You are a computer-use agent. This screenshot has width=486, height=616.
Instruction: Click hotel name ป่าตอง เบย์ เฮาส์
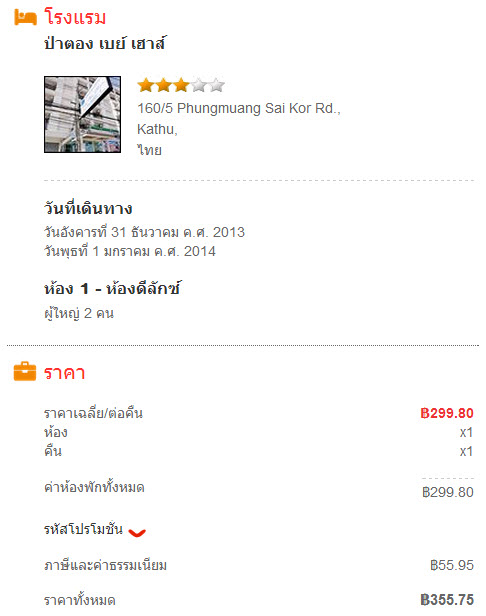(105, 42)
